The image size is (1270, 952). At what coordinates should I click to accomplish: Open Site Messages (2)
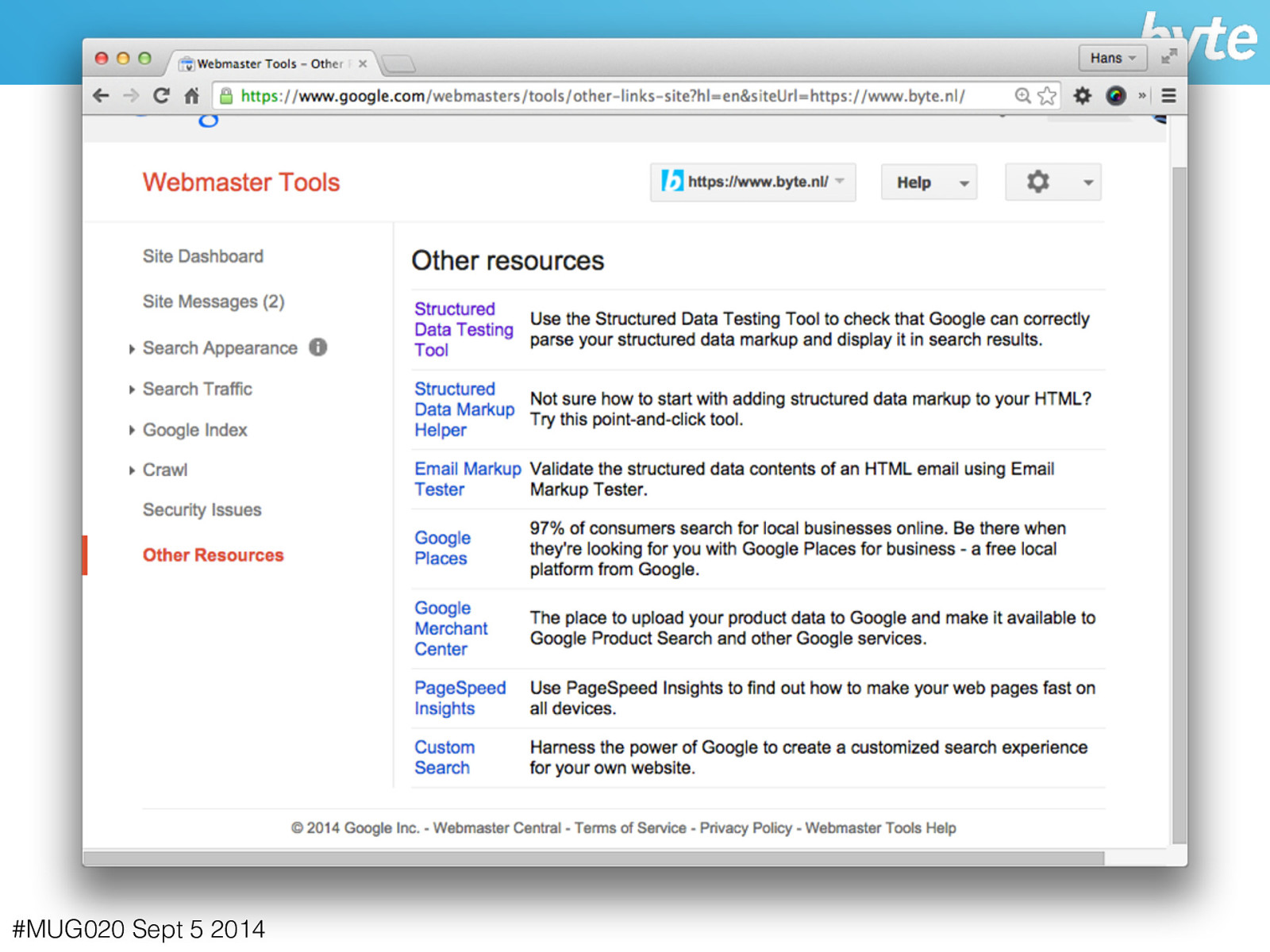point(214,301)
